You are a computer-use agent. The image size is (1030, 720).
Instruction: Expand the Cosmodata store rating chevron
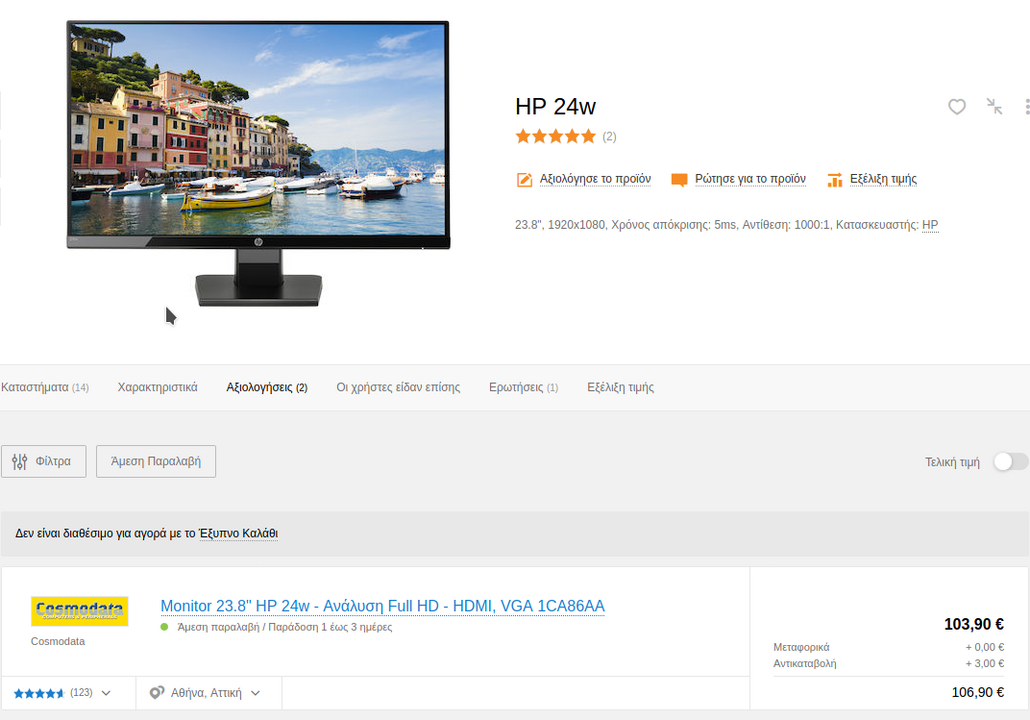pyautogui.click(x=106, y=693)
